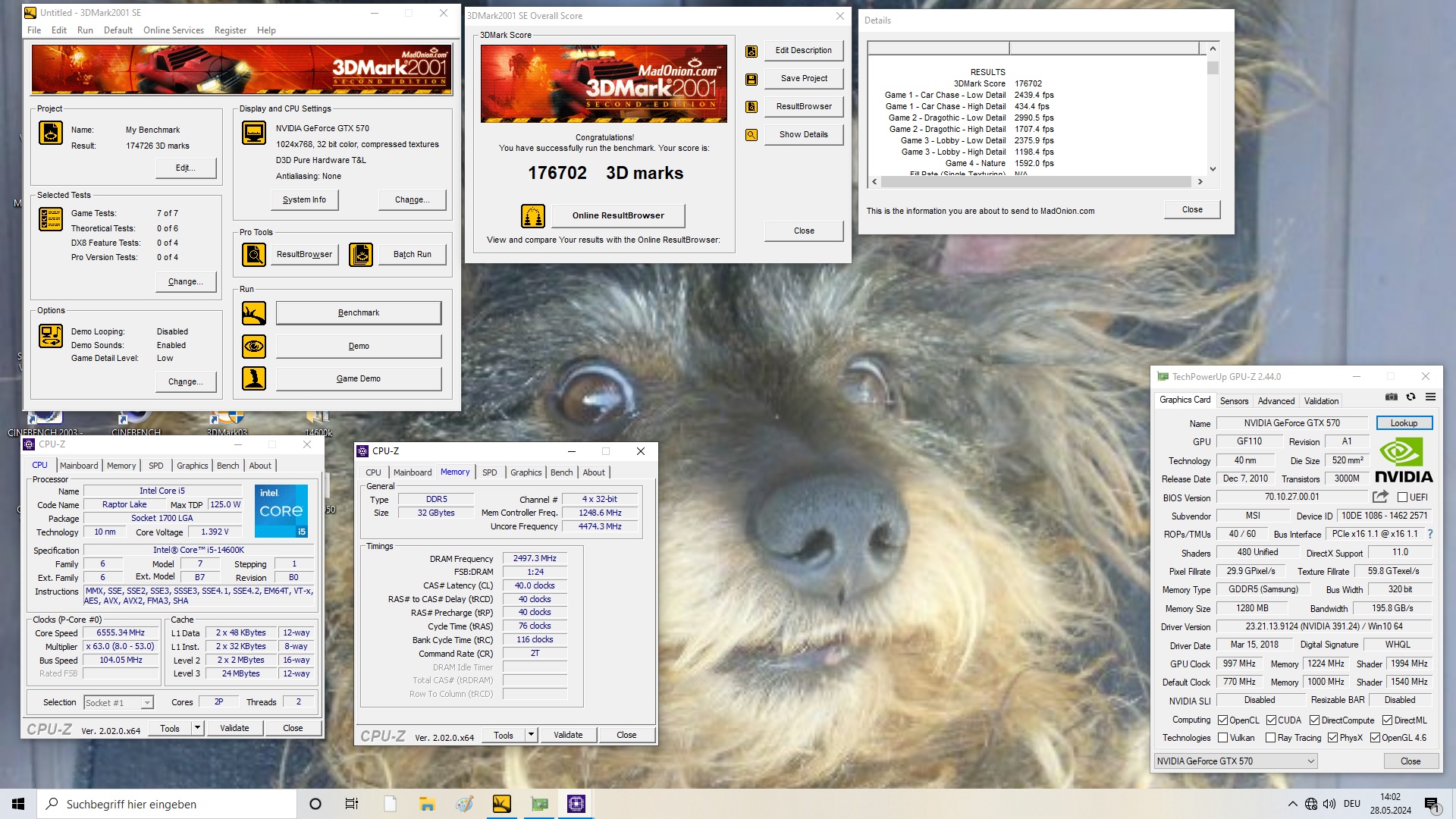The width and height of the screenshot is (1456, 819).
Task: Click the Selected Tests checklist icon
Action: pyautogui.click(x=51, y=219)
